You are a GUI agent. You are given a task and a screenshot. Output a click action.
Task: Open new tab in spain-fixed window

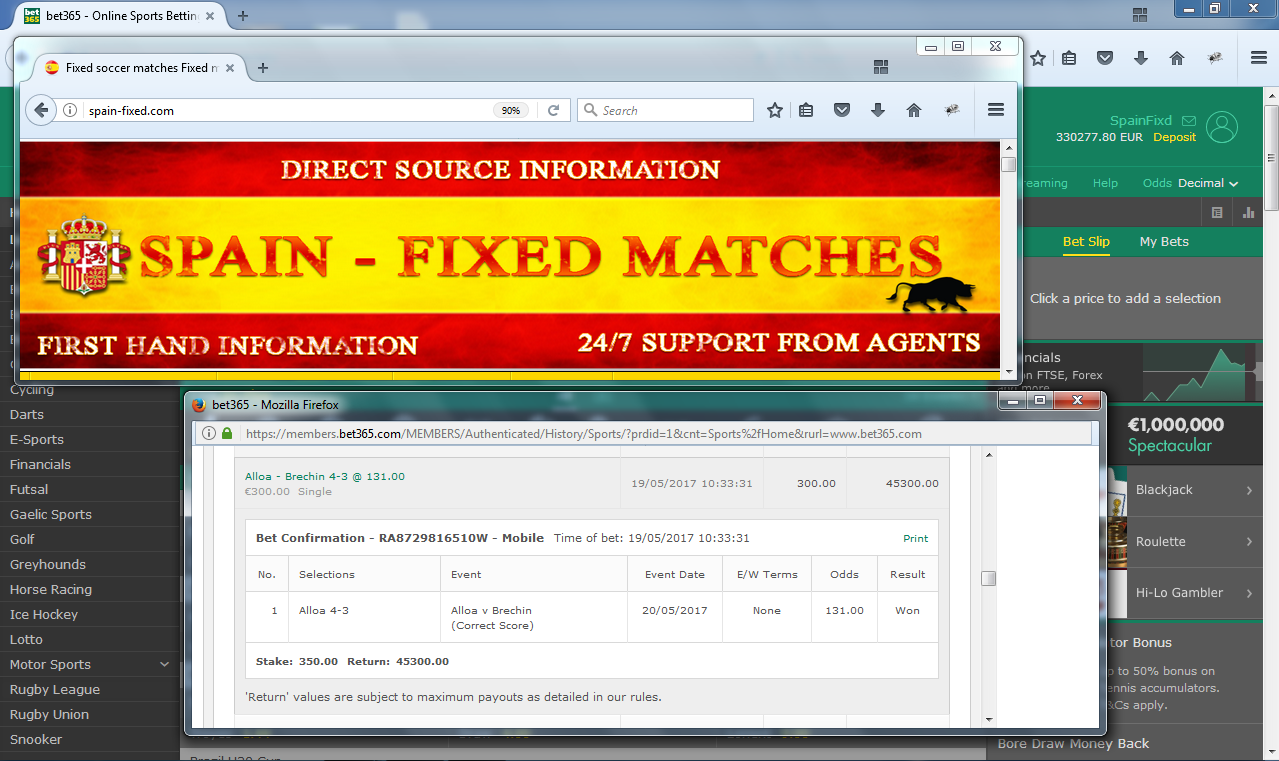263,68
